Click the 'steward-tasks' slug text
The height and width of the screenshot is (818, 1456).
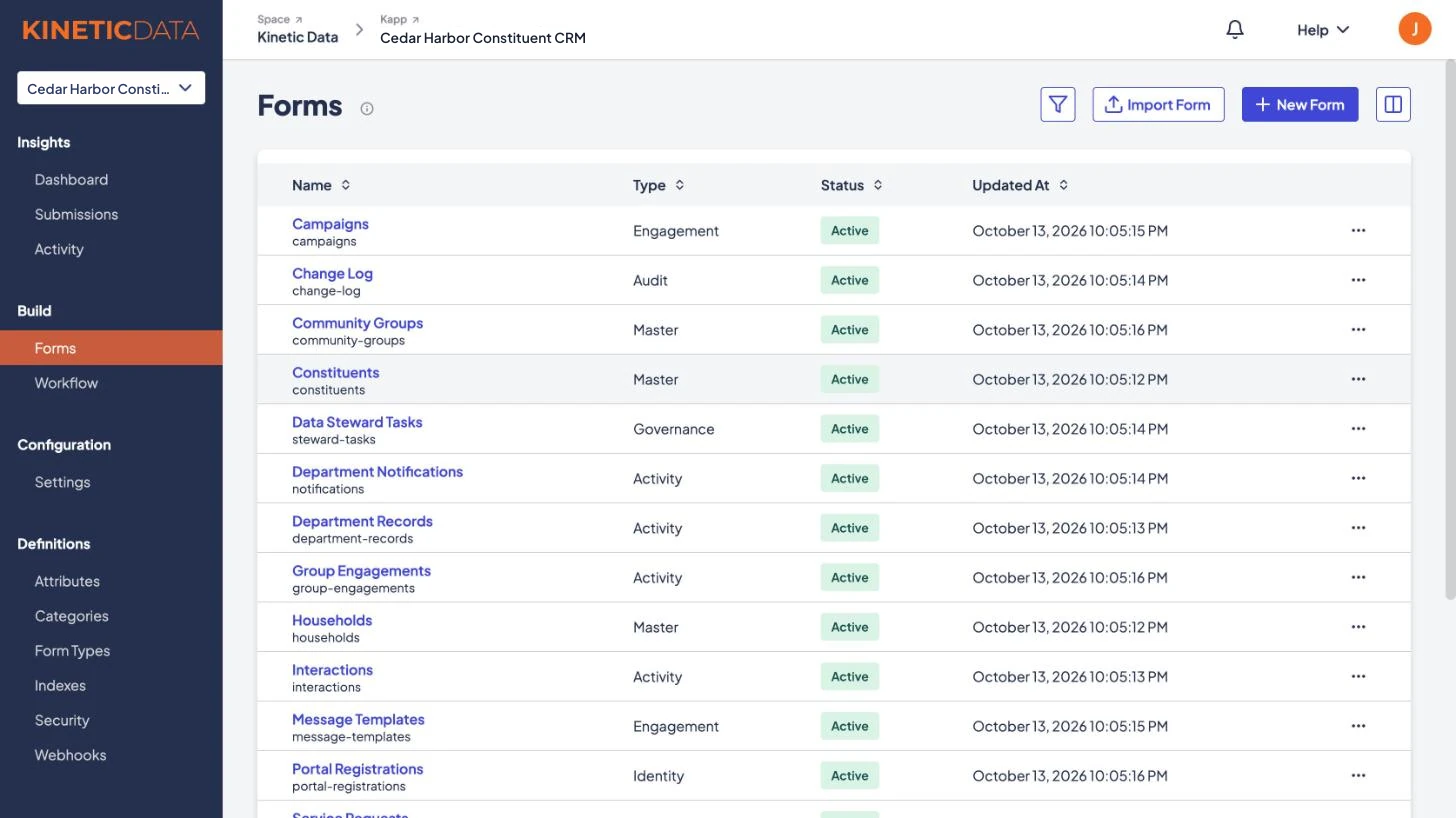334,440
